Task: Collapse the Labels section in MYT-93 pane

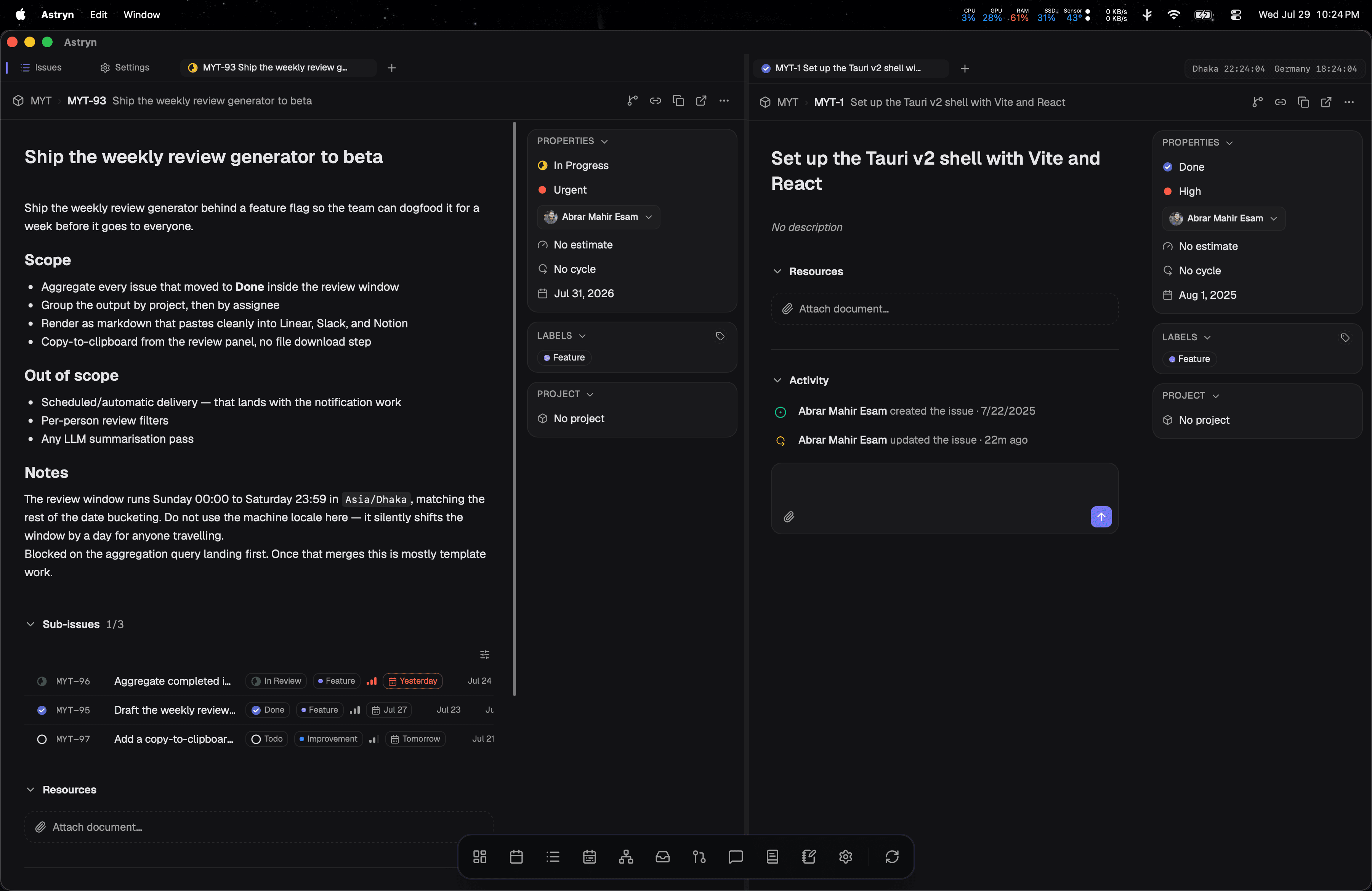Action: [561, 336]
